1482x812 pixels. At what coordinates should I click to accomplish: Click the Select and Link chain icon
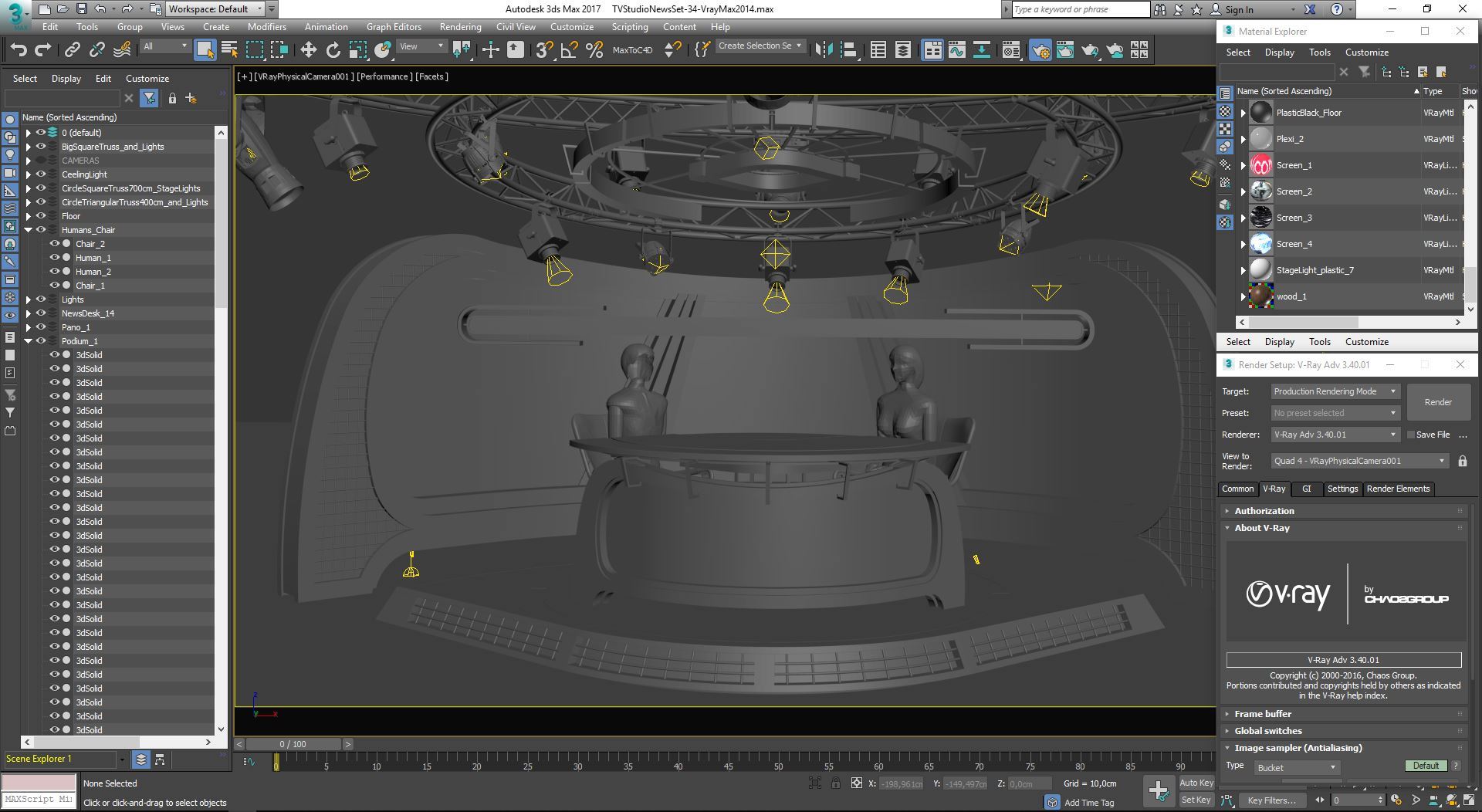click(72, 50)
